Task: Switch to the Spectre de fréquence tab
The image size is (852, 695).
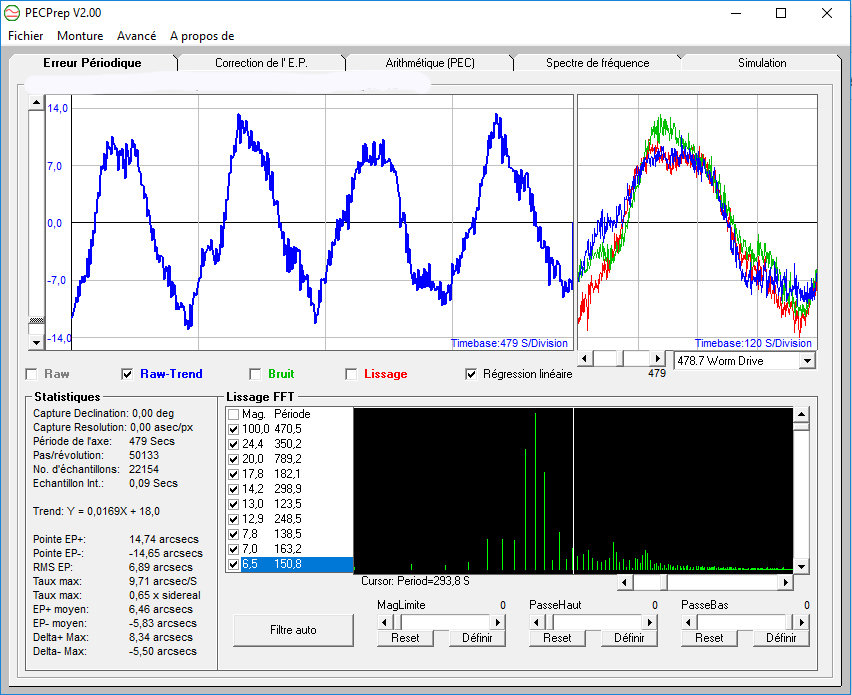Action: [597, 63]
